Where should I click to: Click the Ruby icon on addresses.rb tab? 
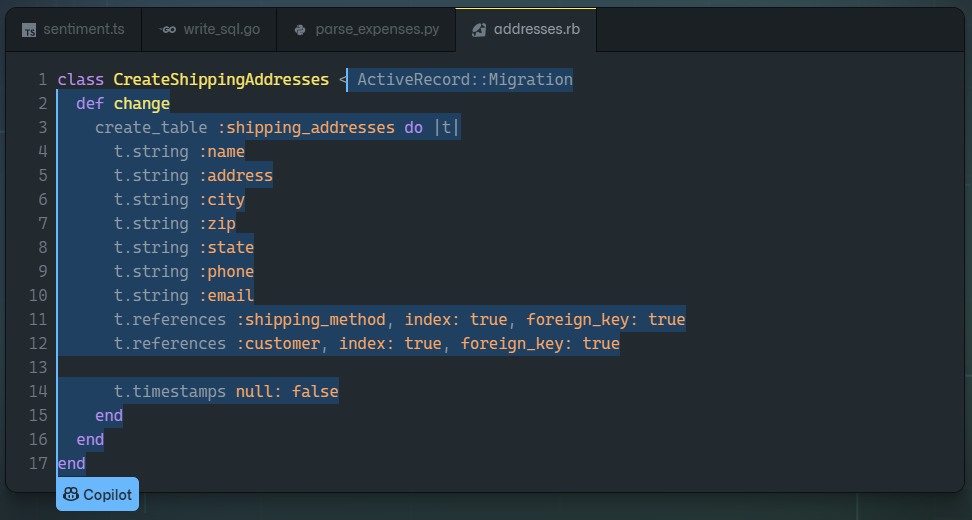coord(479,30)
